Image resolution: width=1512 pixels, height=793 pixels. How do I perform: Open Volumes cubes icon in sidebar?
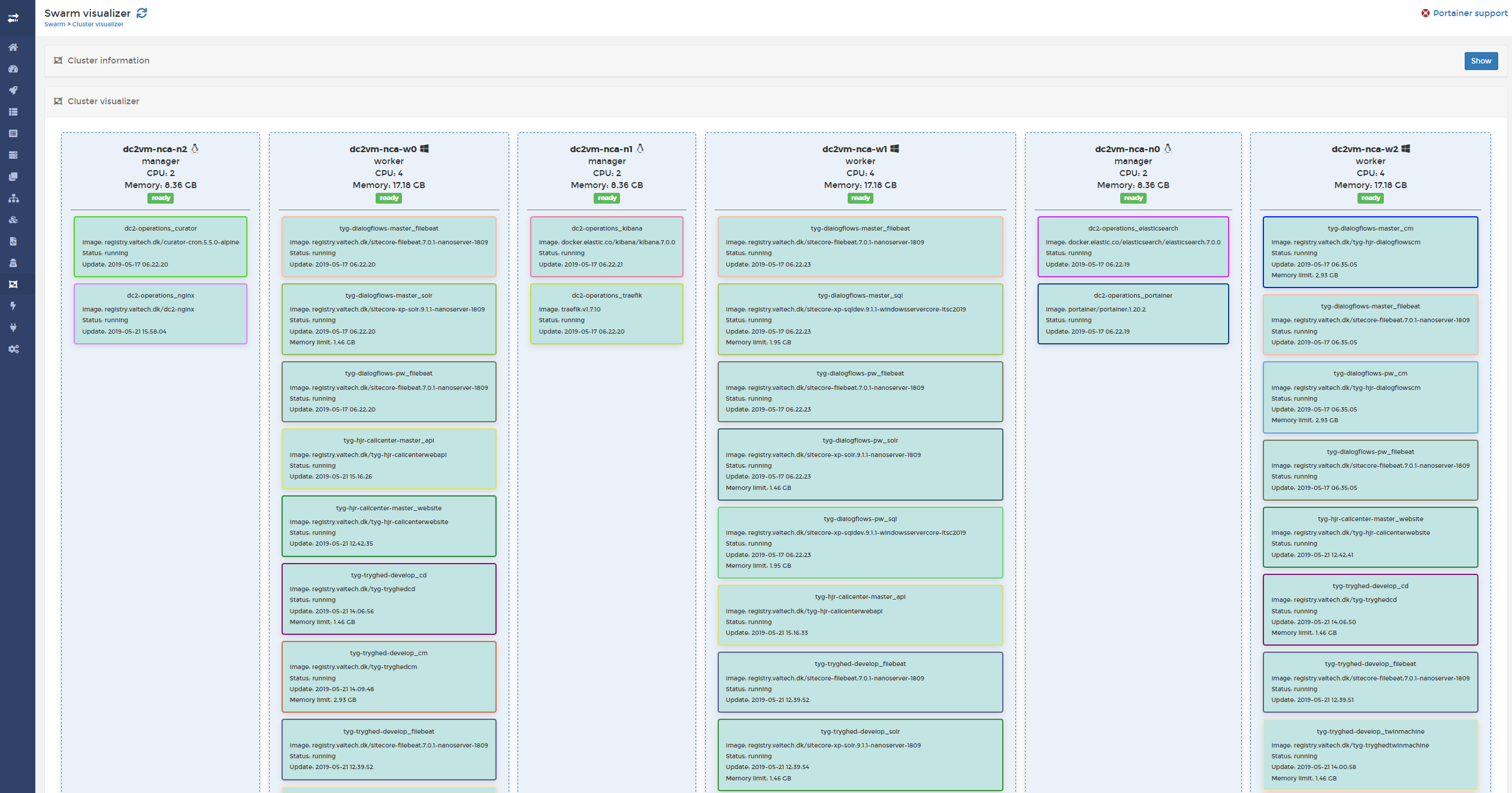pyautogui.click(x=13, y=220)
